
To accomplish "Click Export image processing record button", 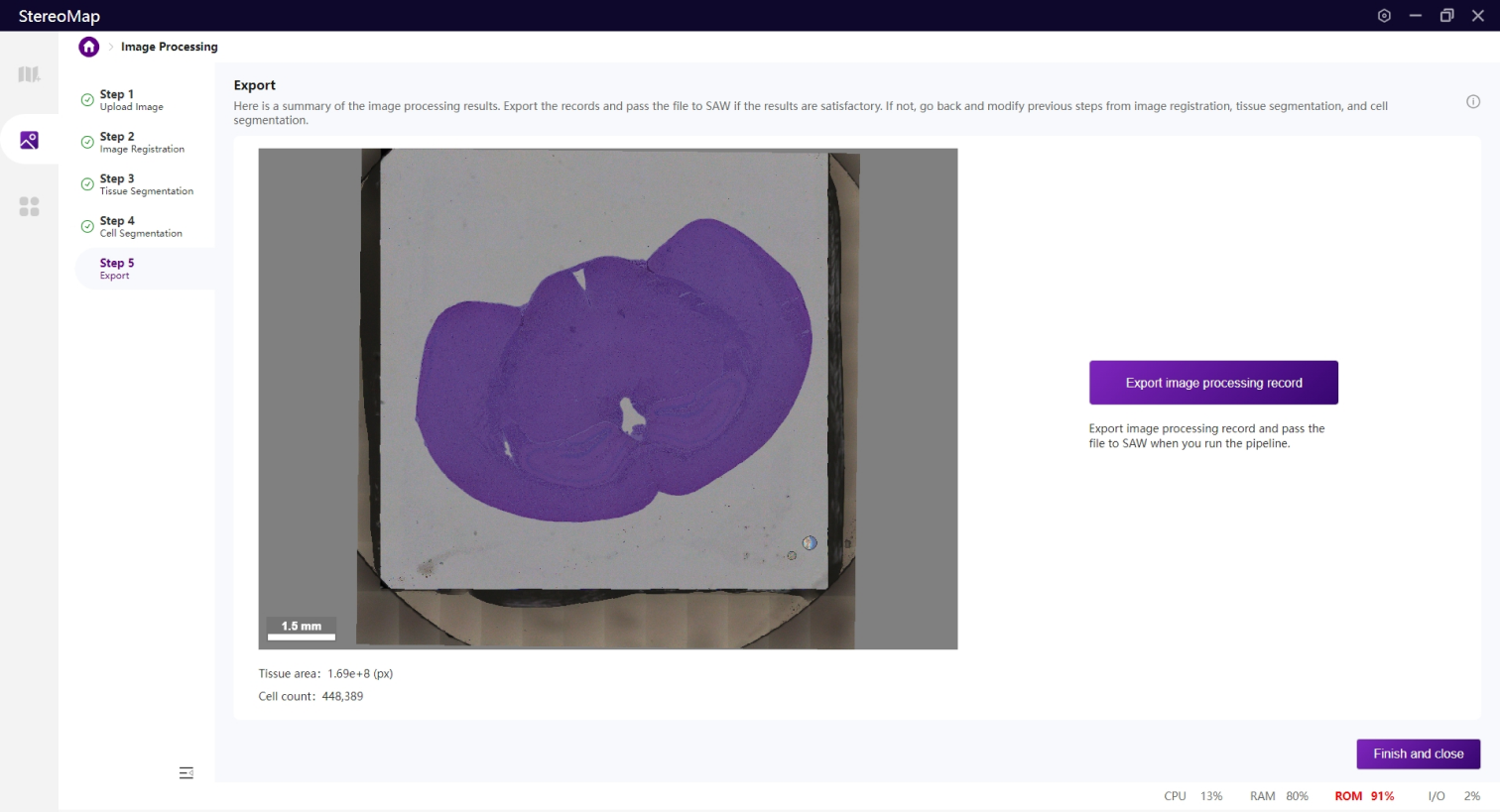I will point(1213,383).
